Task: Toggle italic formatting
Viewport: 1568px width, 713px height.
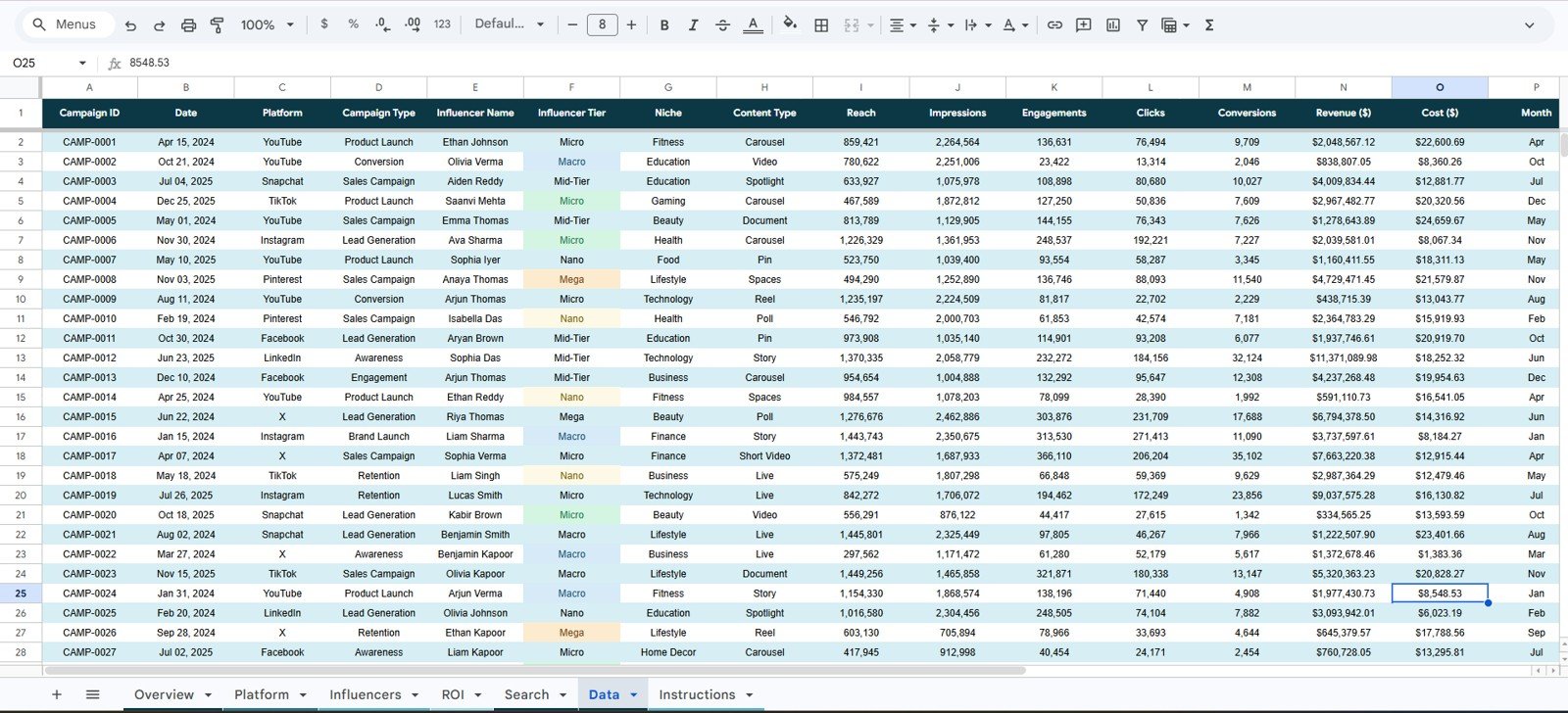Action: point(693,25)
